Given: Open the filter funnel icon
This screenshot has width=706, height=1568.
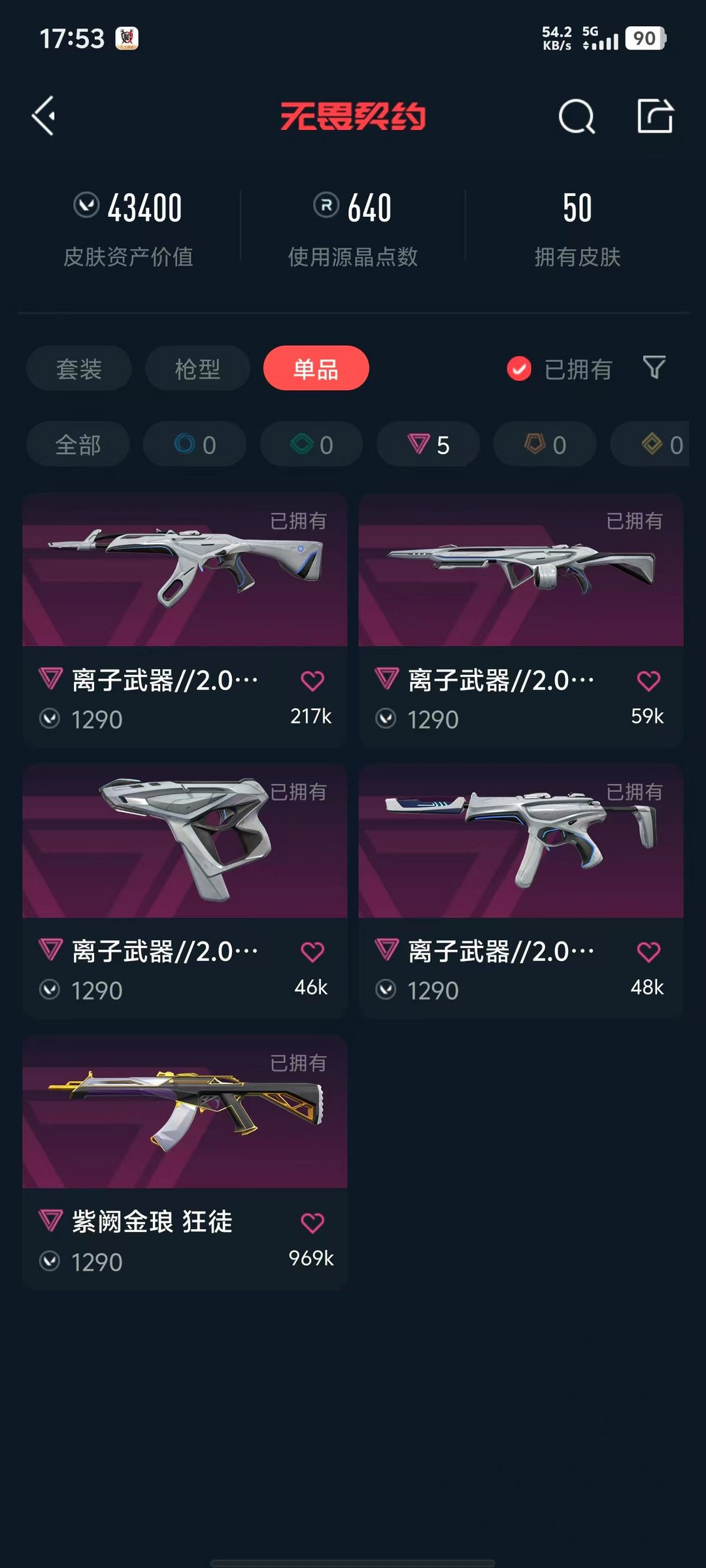Looking at the screenshot, I should [654, 368].
